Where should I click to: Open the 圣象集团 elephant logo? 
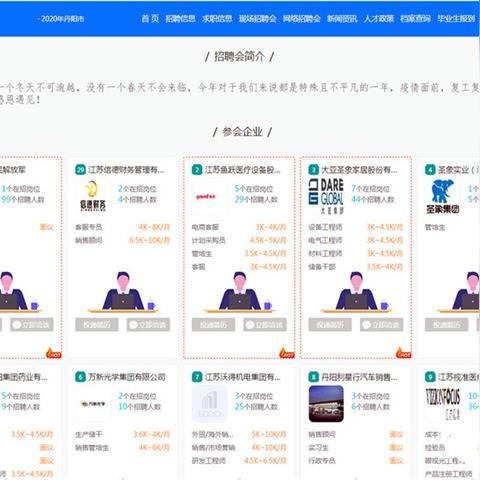442,196
